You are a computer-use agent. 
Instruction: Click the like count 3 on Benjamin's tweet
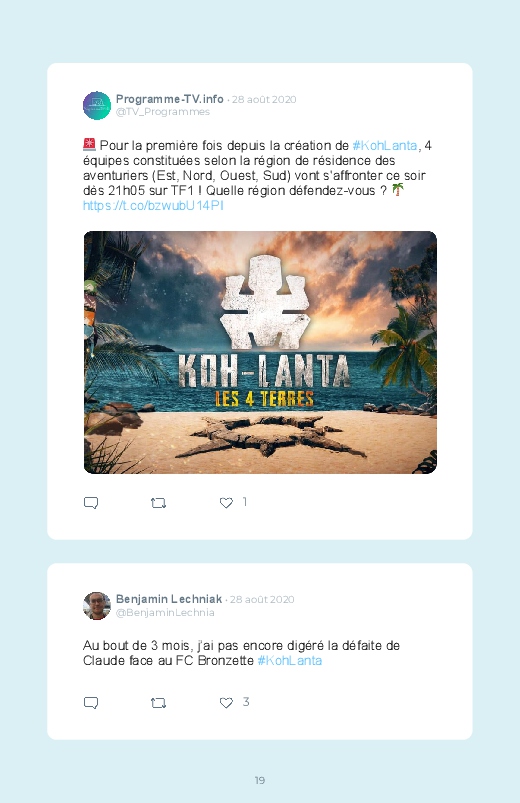[x=246, y=702]
